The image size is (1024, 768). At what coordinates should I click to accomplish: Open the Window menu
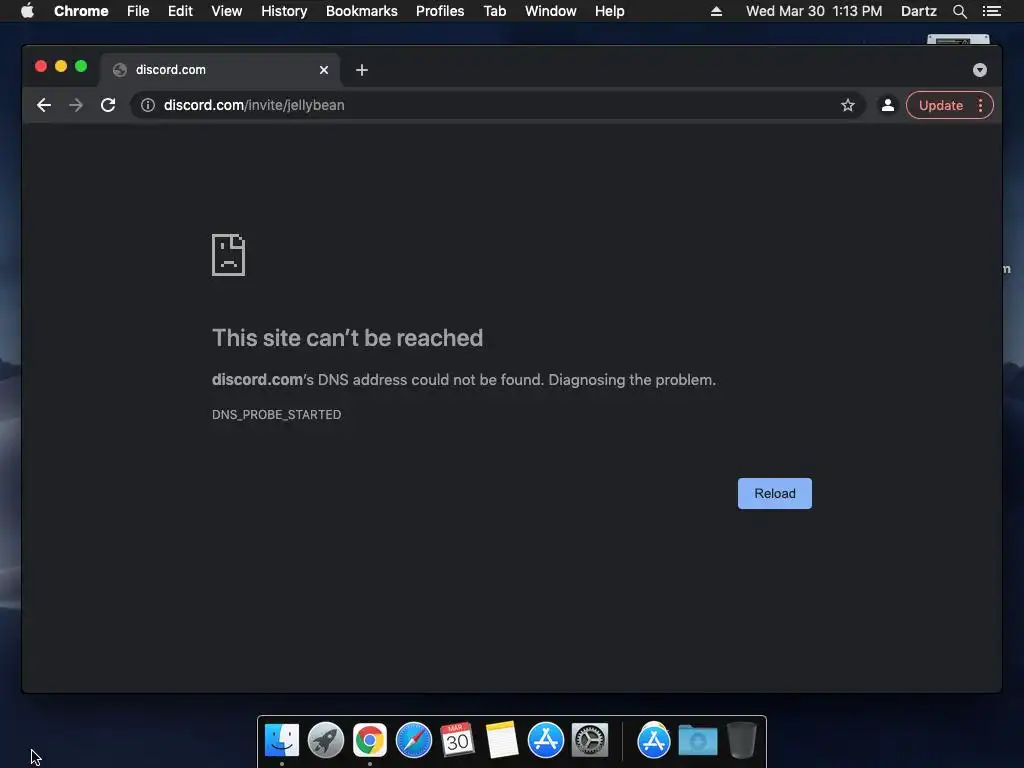(551, 11)
